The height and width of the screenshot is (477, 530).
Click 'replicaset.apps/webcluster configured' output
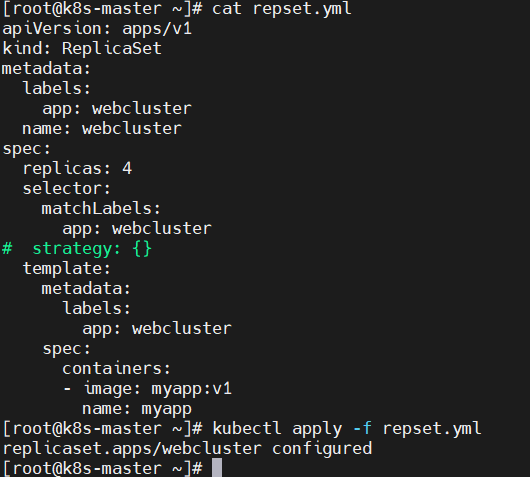pyautogui.click(x=187, y=449)
